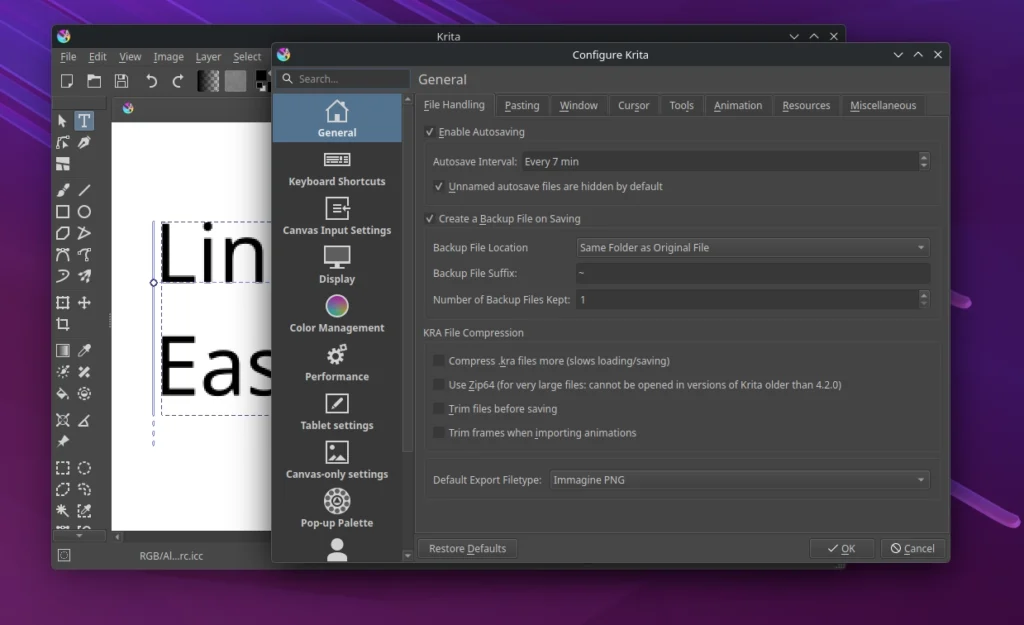Increase Autosave Interval with the stepper arrow
Screen dimensions: 1024x625
pyautogui.click(x=923, y=156)
